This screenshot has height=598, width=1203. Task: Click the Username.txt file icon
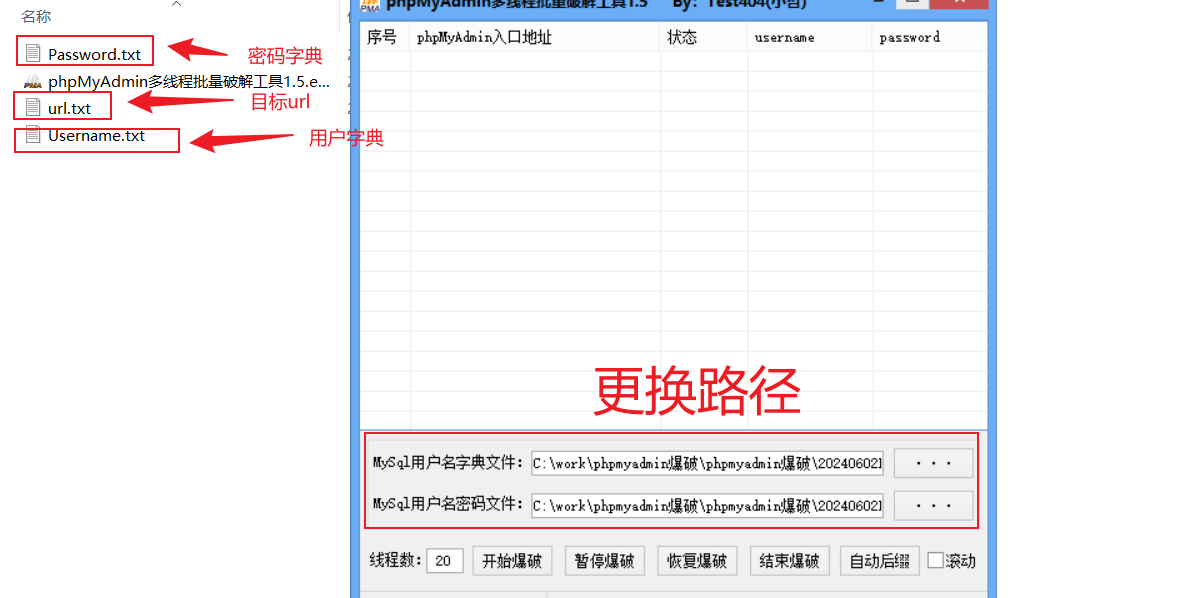coord(33,135)
